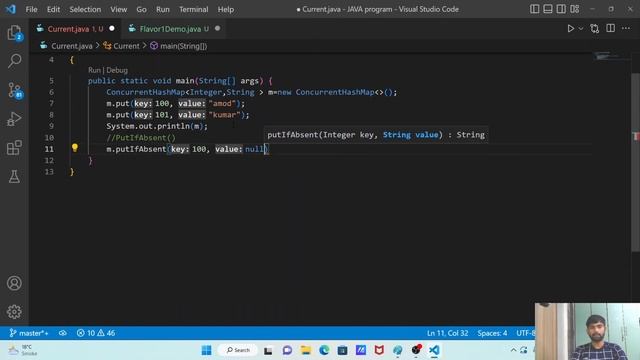Open the Edit menu
Viewport: 640px width, 360px height.
point(53,9)
